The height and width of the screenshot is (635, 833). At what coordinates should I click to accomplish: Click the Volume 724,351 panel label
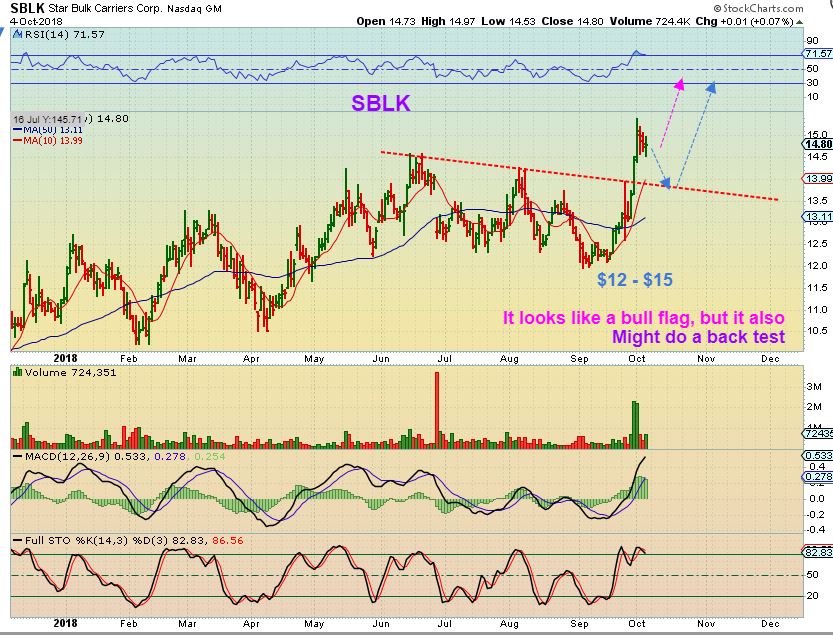[71, 372]
